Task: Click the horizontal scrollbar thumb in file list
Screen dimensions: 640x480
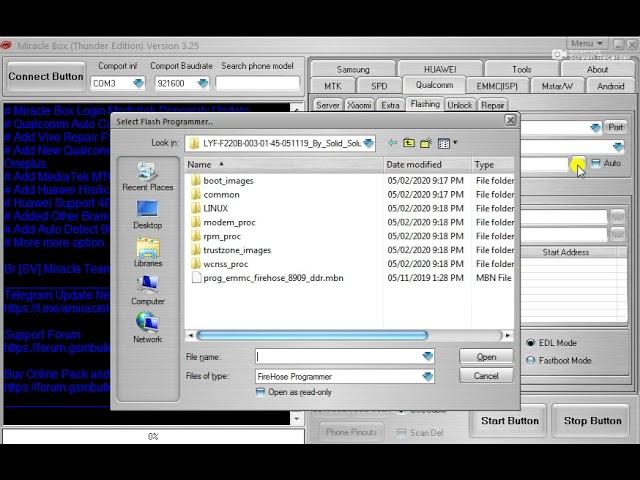Action: tap(312, 336)
